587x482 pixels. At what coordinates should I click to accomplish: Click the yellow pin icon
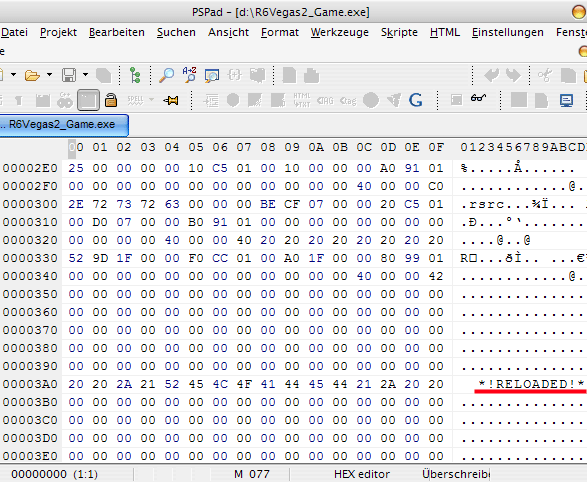pos(171,100)
